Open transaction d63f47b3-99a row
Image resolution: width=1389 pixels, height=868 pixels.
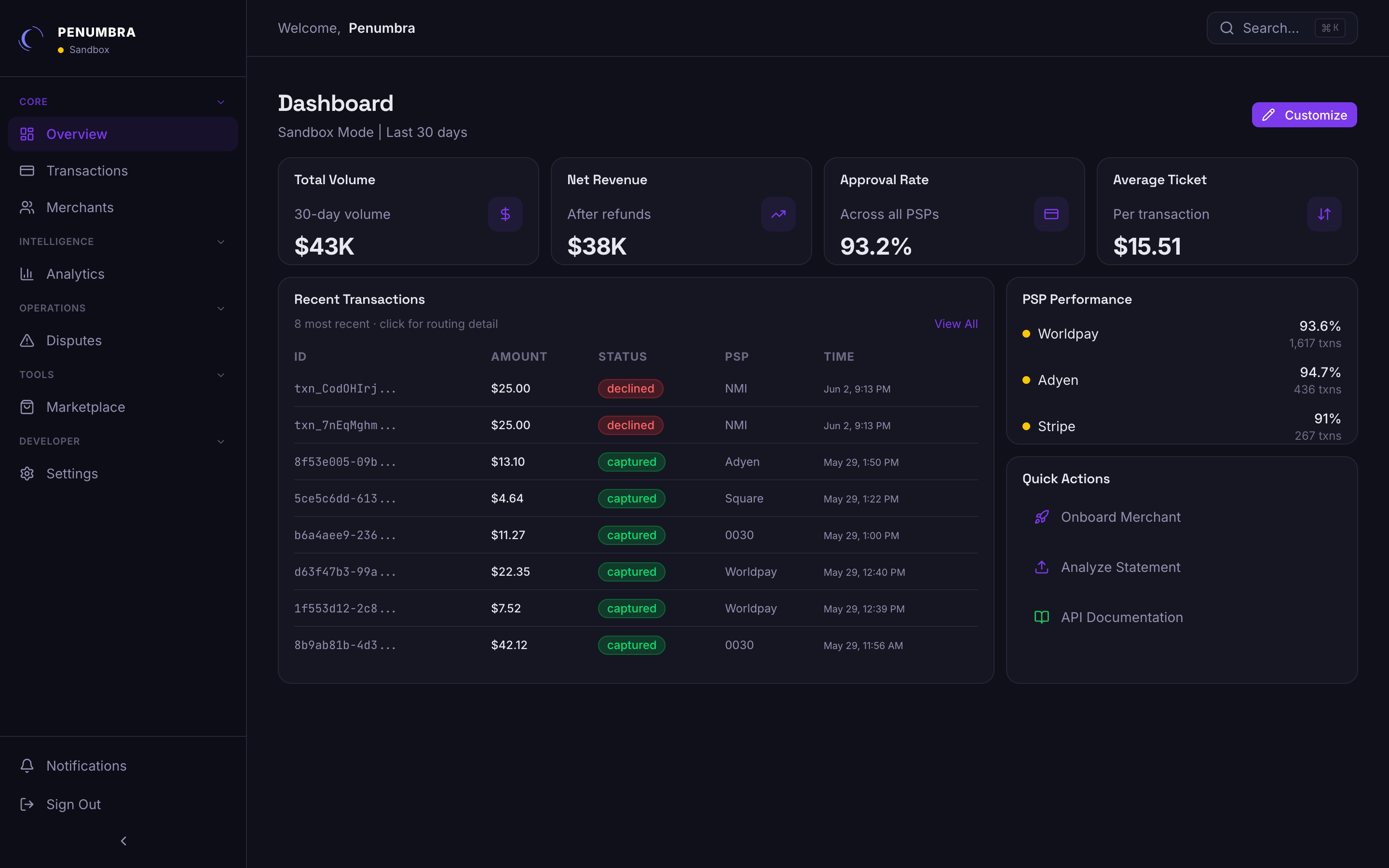point(636,572)
